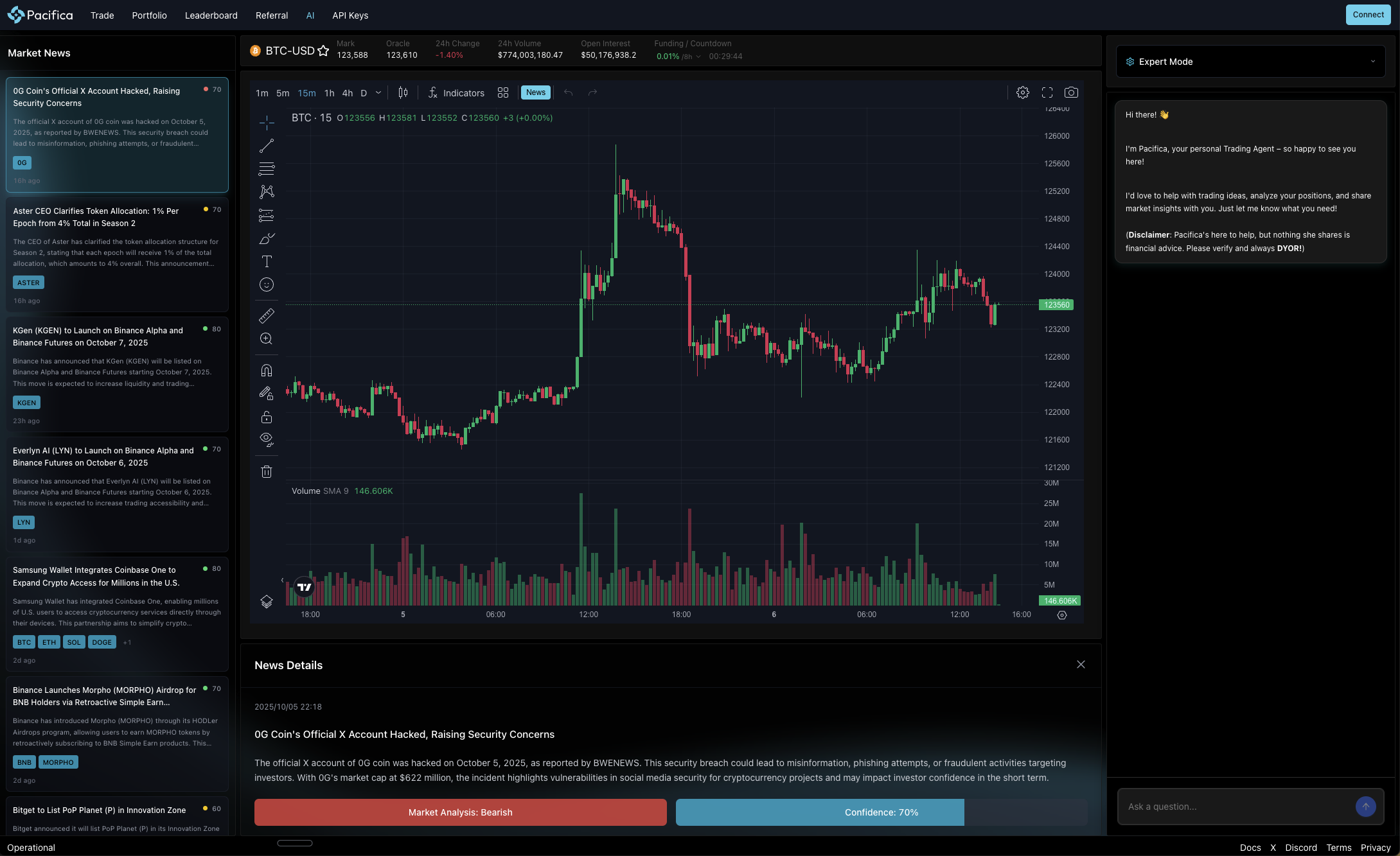Toggle the News button on chart toolbar
The width and height of the screenshot is (1400, 856).
point(535,92)
